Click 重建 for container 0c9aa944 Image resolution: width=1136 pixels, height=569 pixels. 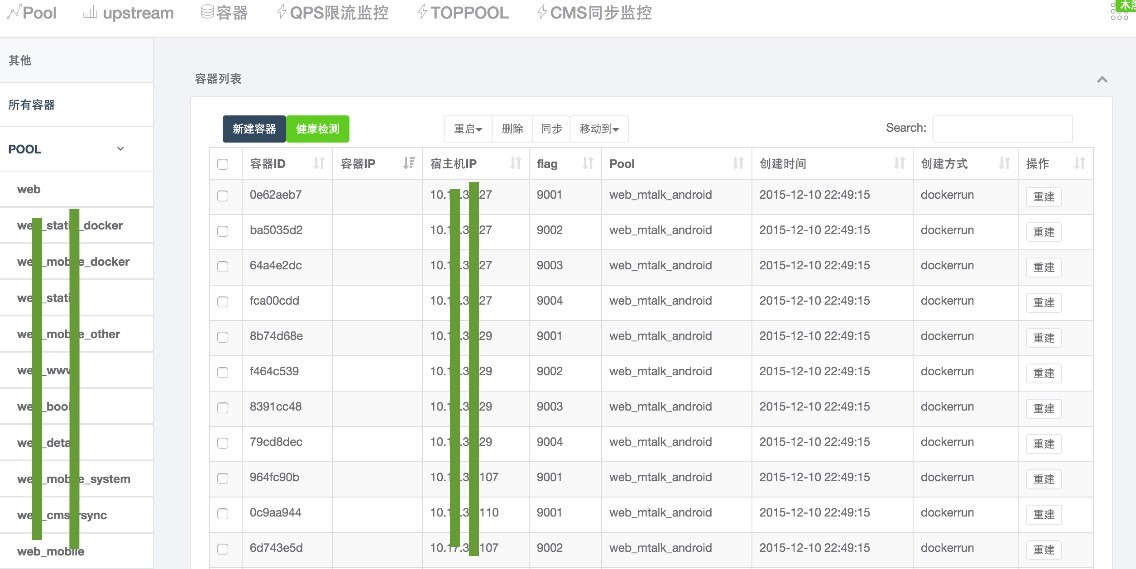(x=1044, y=515)
